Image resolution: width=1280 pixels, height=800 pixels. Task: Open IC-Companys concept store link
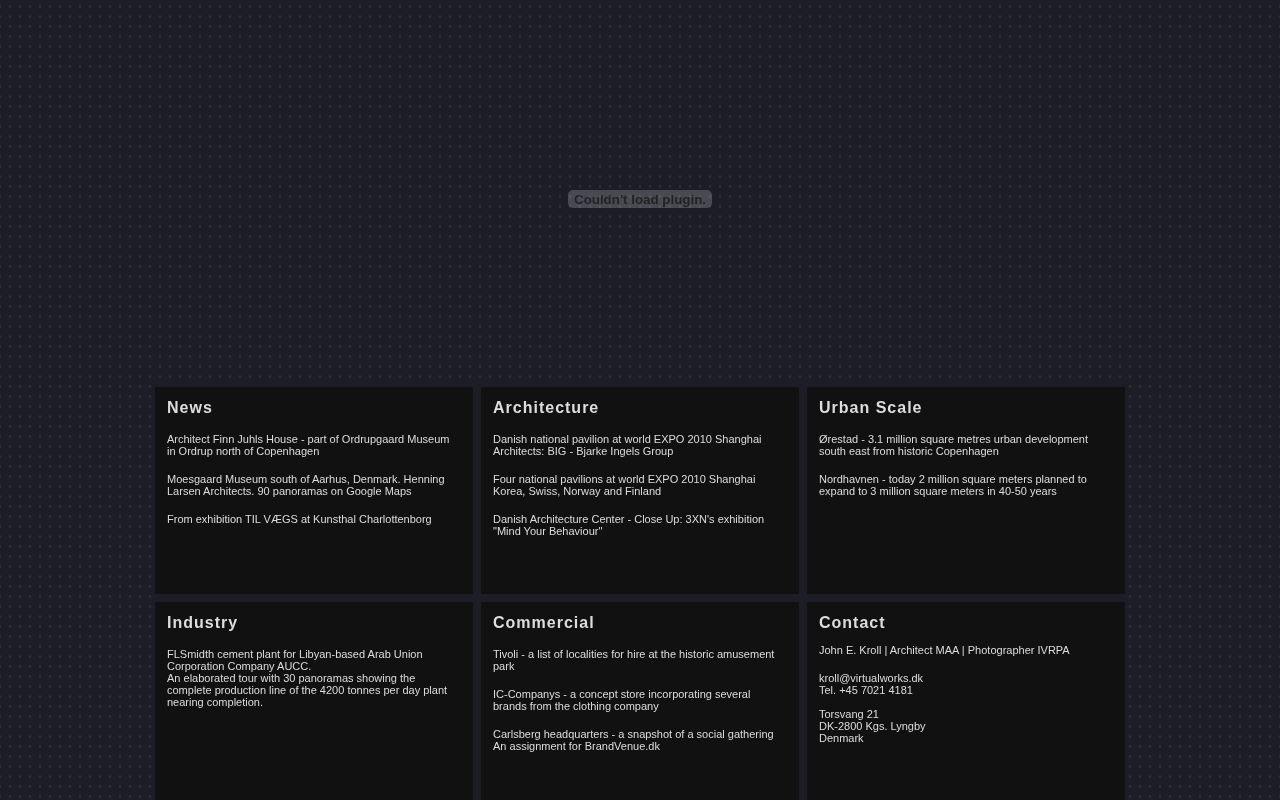click(x=621, y=700)
